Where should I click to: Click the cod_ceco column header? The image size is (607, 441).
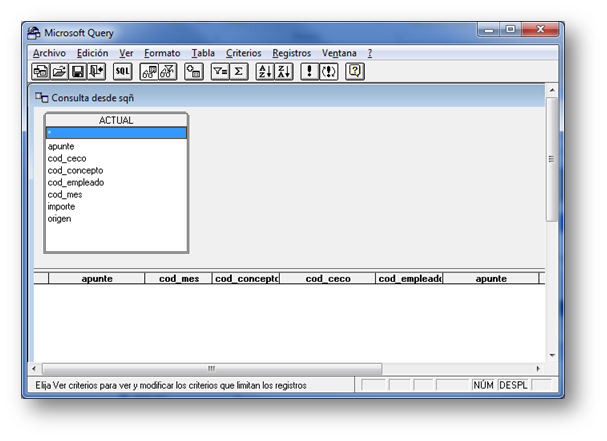pyautogui.click(x=328, y=278)
